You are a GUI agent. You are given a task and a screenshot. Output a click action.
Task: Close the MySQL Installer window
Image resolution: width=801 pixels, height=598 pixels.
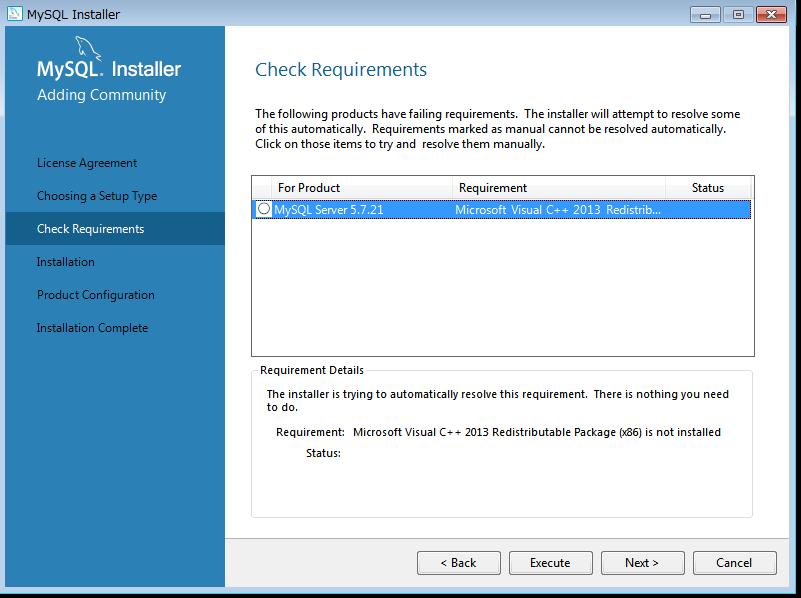click(771, 14)
